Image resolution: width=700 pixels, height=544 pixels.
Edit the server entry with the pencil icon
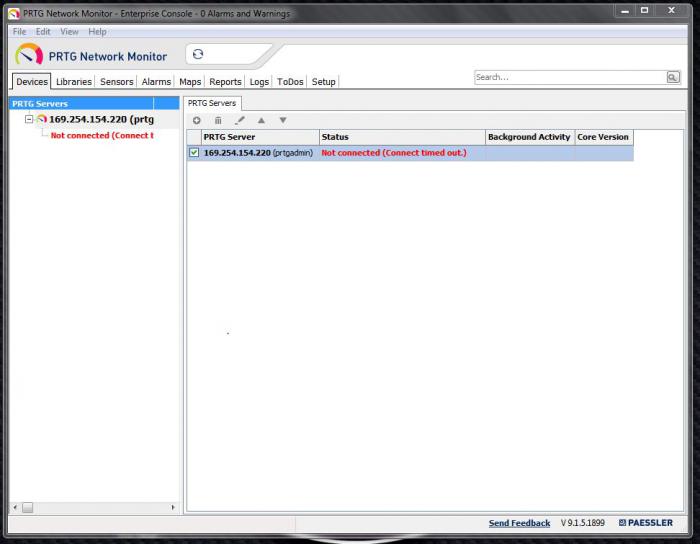(x=240, y=120)
